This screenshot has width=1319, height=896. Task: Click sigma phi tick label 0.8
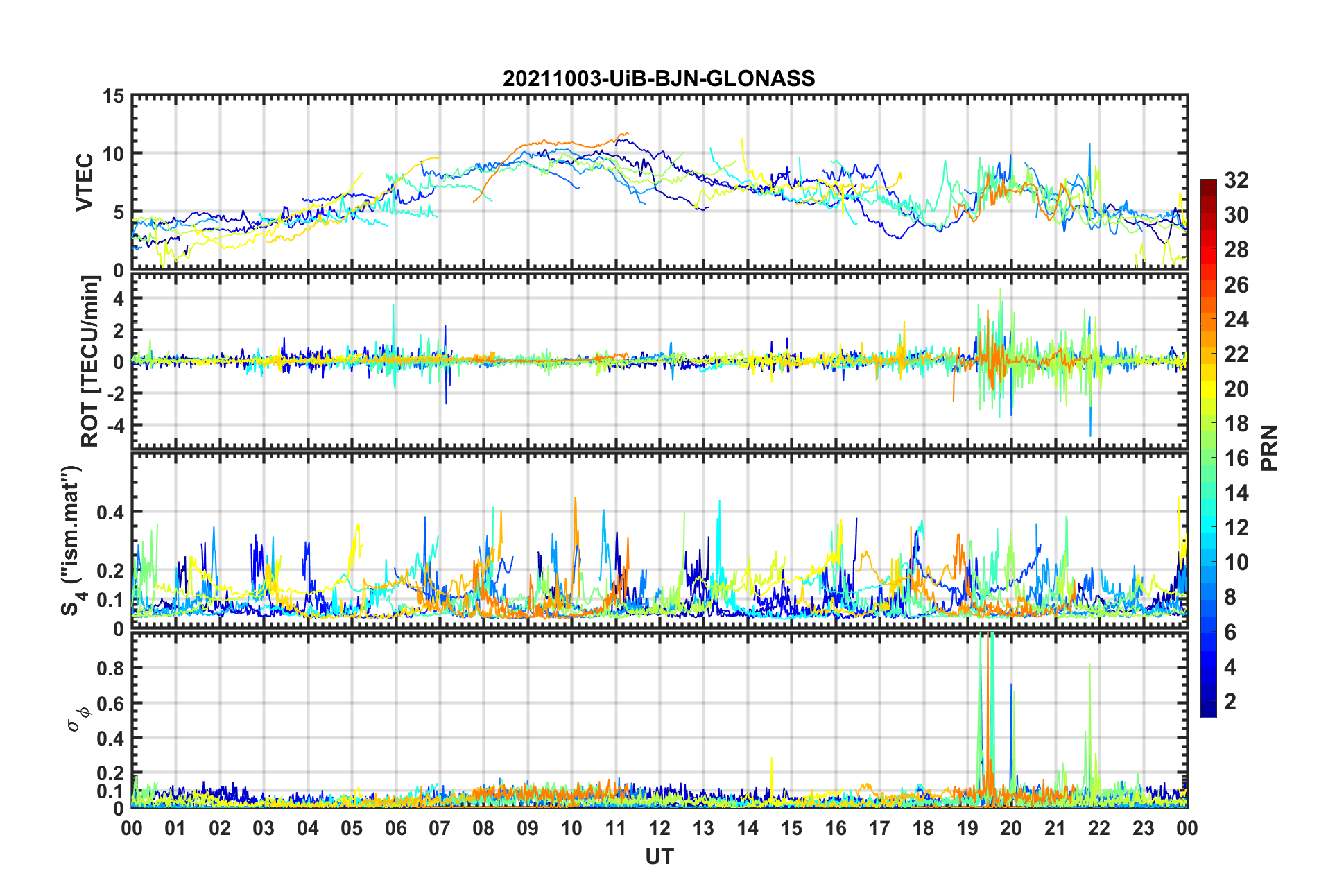[111, 669]
